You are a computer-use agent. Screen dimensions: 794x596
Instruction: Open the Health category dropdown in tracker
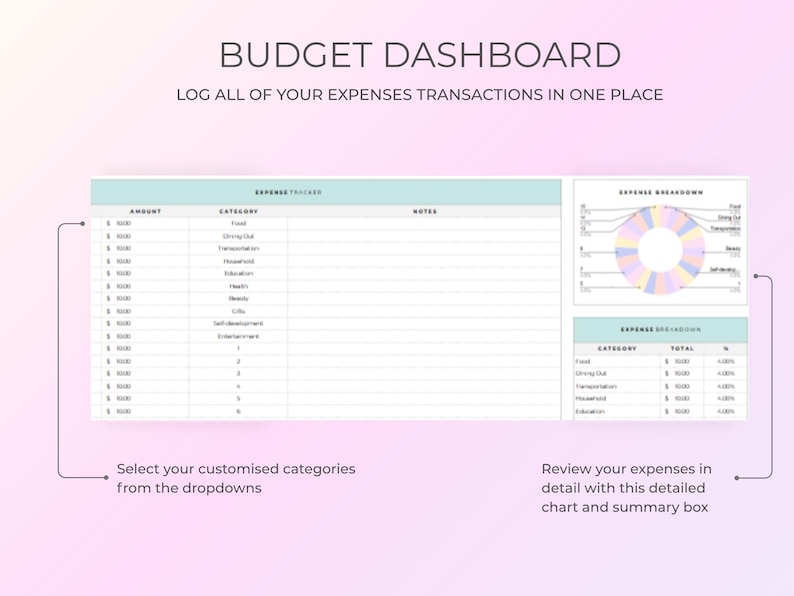coord(239,286)
